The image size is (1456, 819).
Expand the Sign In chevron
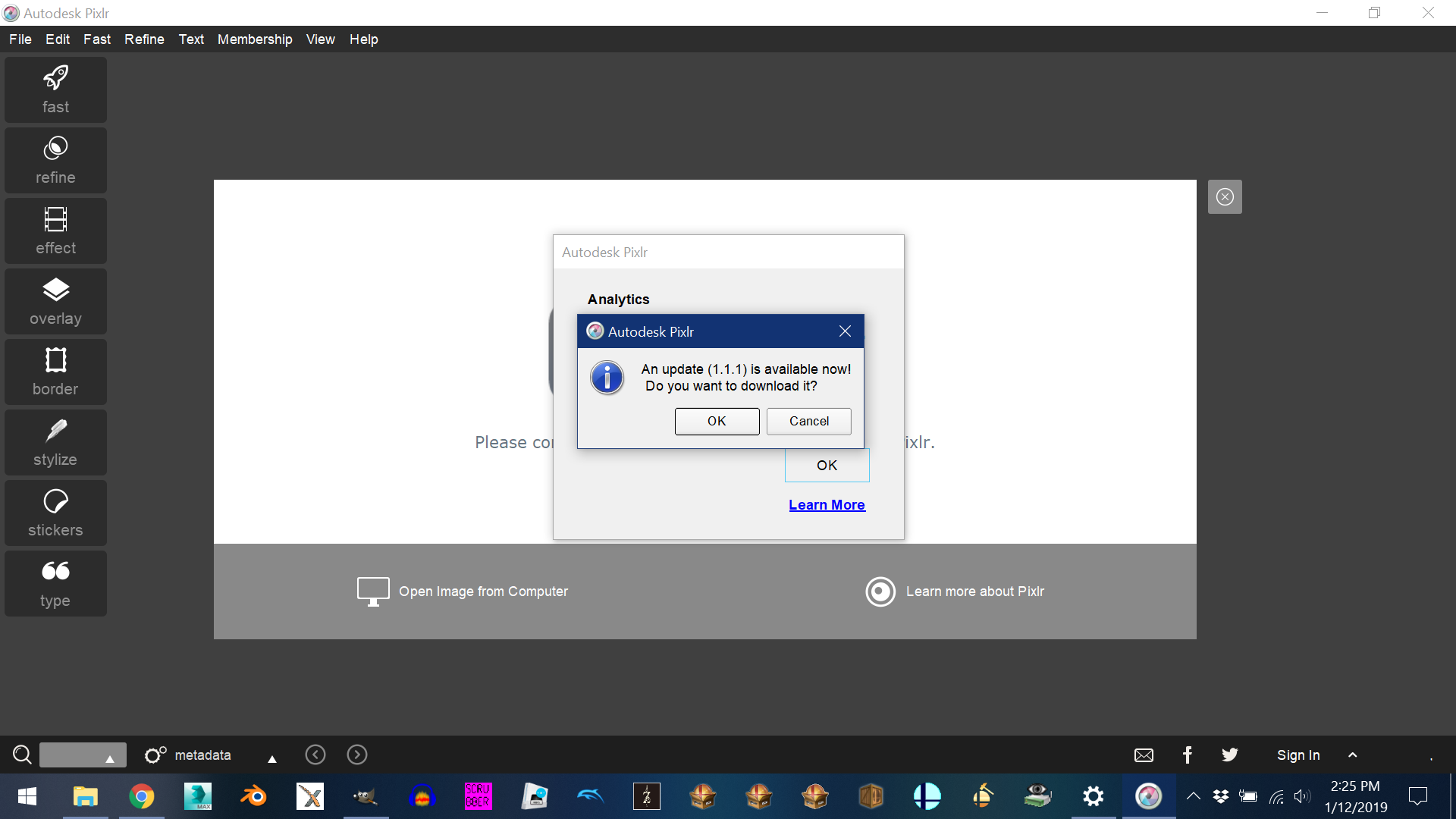point(1352,755)
